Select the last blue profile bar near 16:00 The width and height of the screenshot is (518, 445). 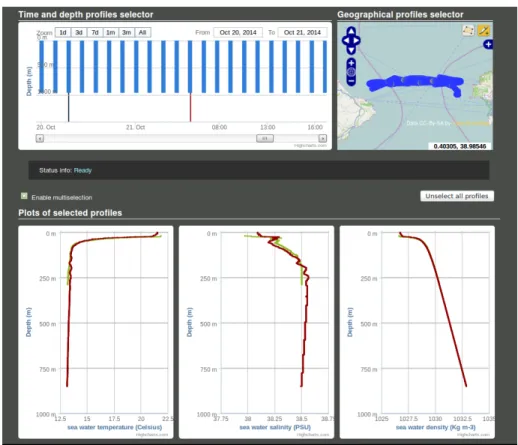325,67
